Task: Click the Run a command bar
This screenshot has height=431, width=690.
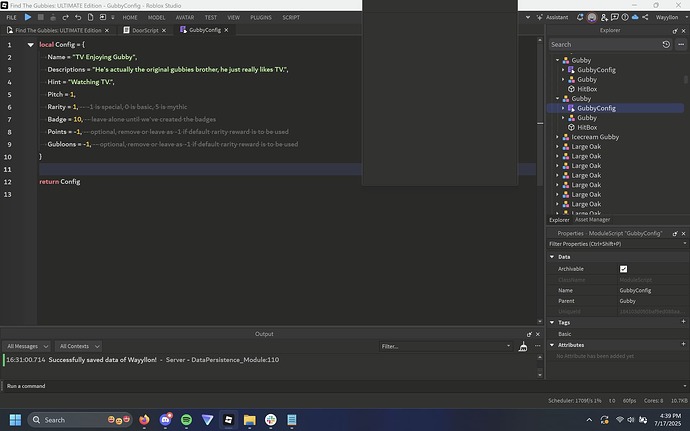Action: tap(343, 386)
